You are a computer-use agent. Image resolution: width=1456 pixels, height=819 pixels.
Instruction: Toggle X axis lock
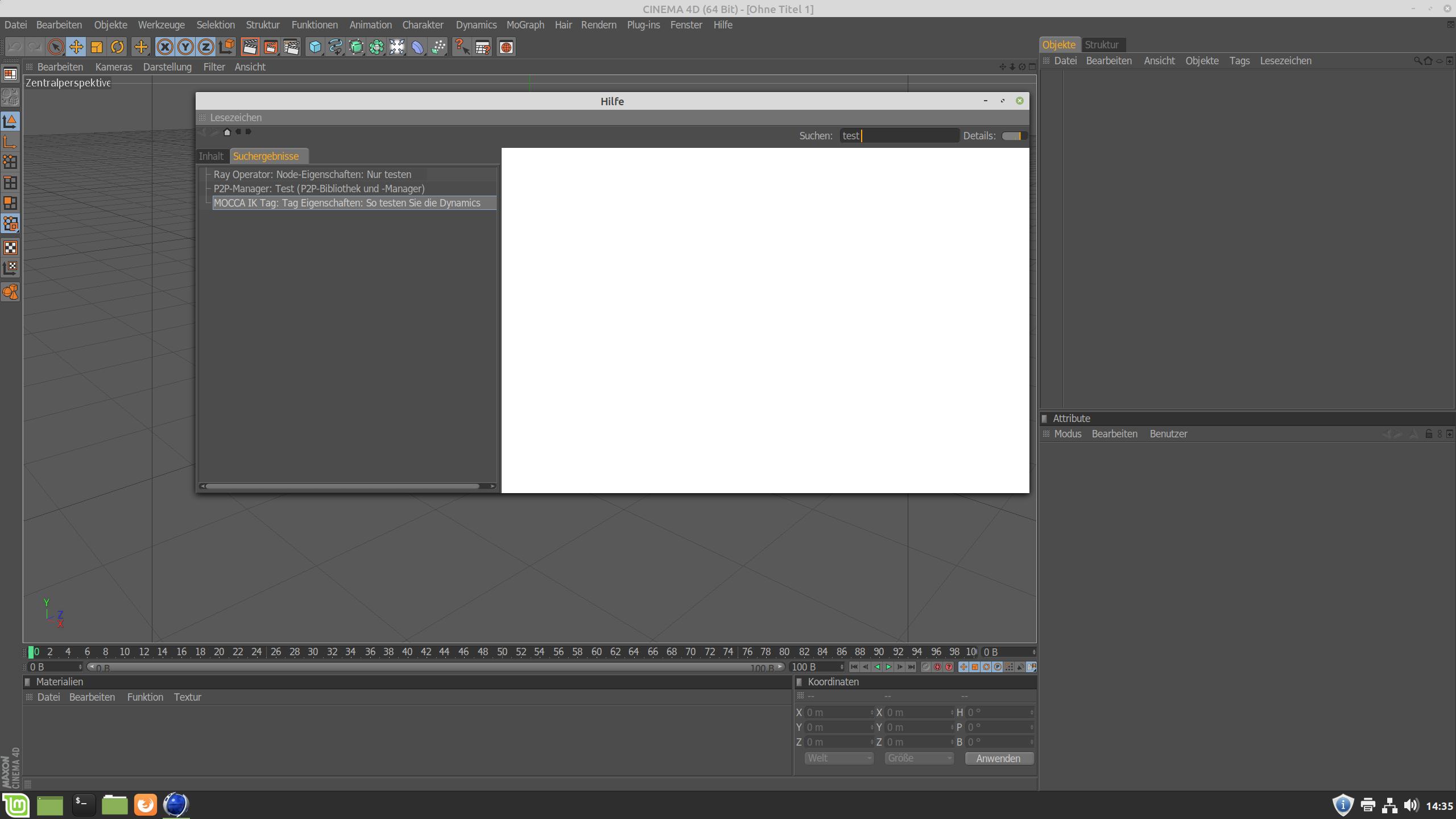tap(164, 47)
